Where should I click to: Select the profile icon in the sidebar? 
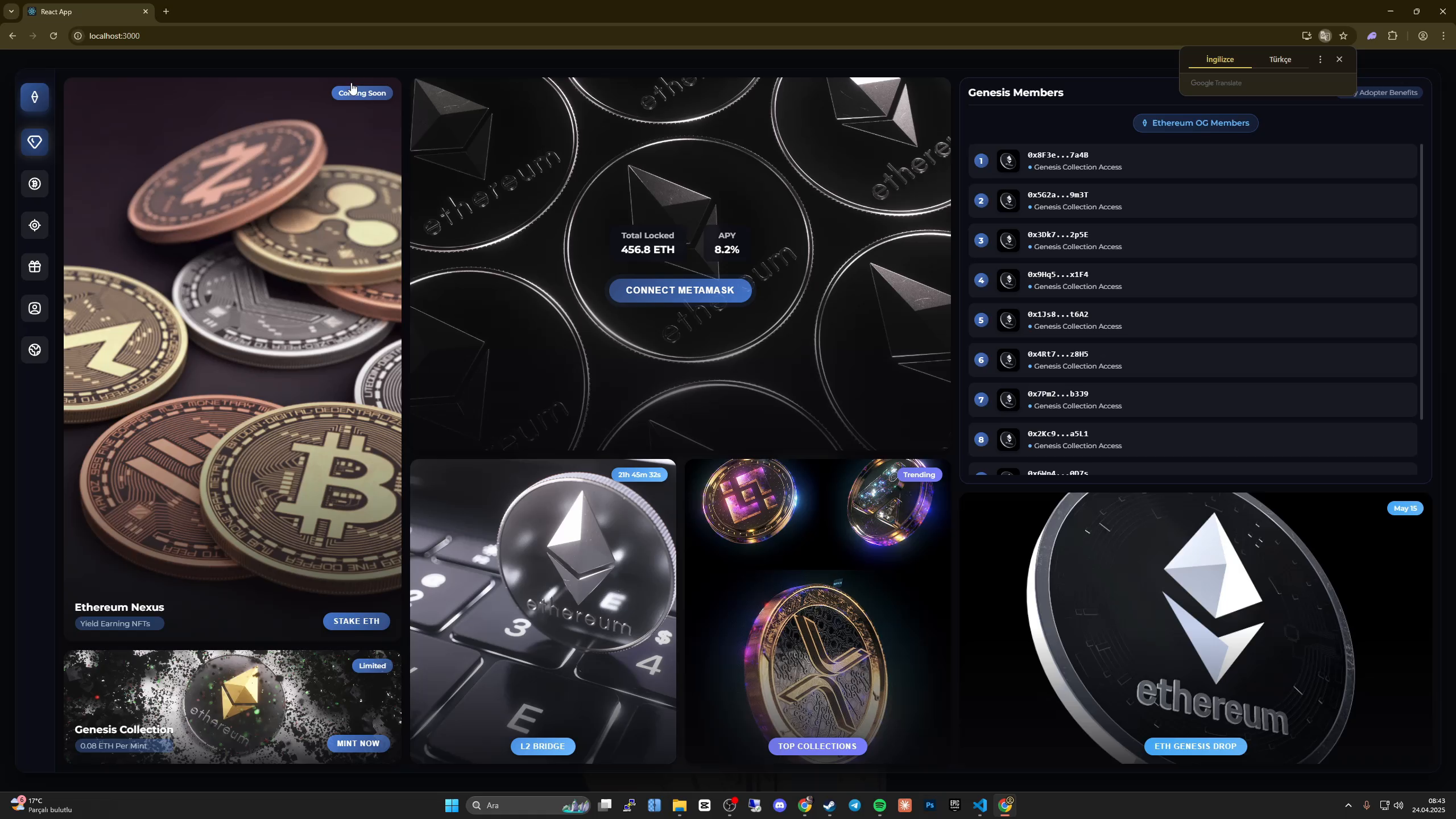(35, 308)
